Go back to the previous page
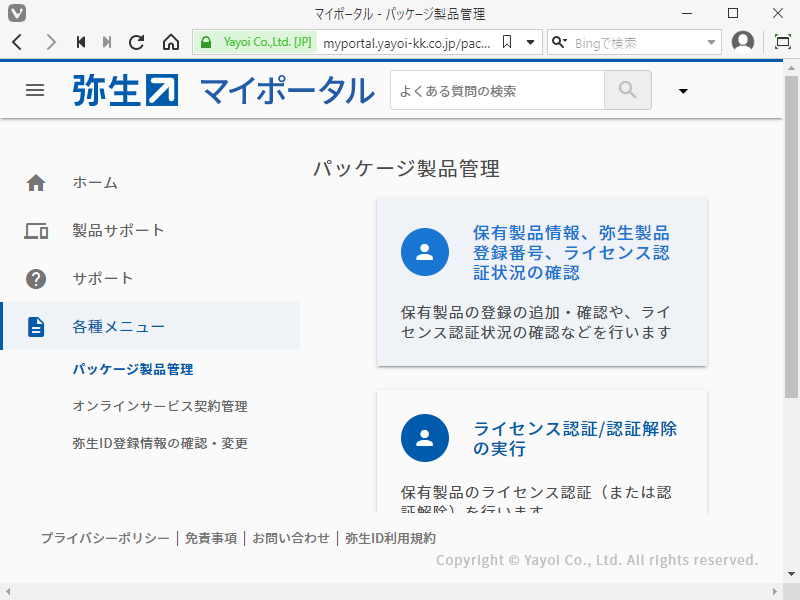The width and height of the screenshot is (800, 600). pyautogui.click(x=17, y=42)
